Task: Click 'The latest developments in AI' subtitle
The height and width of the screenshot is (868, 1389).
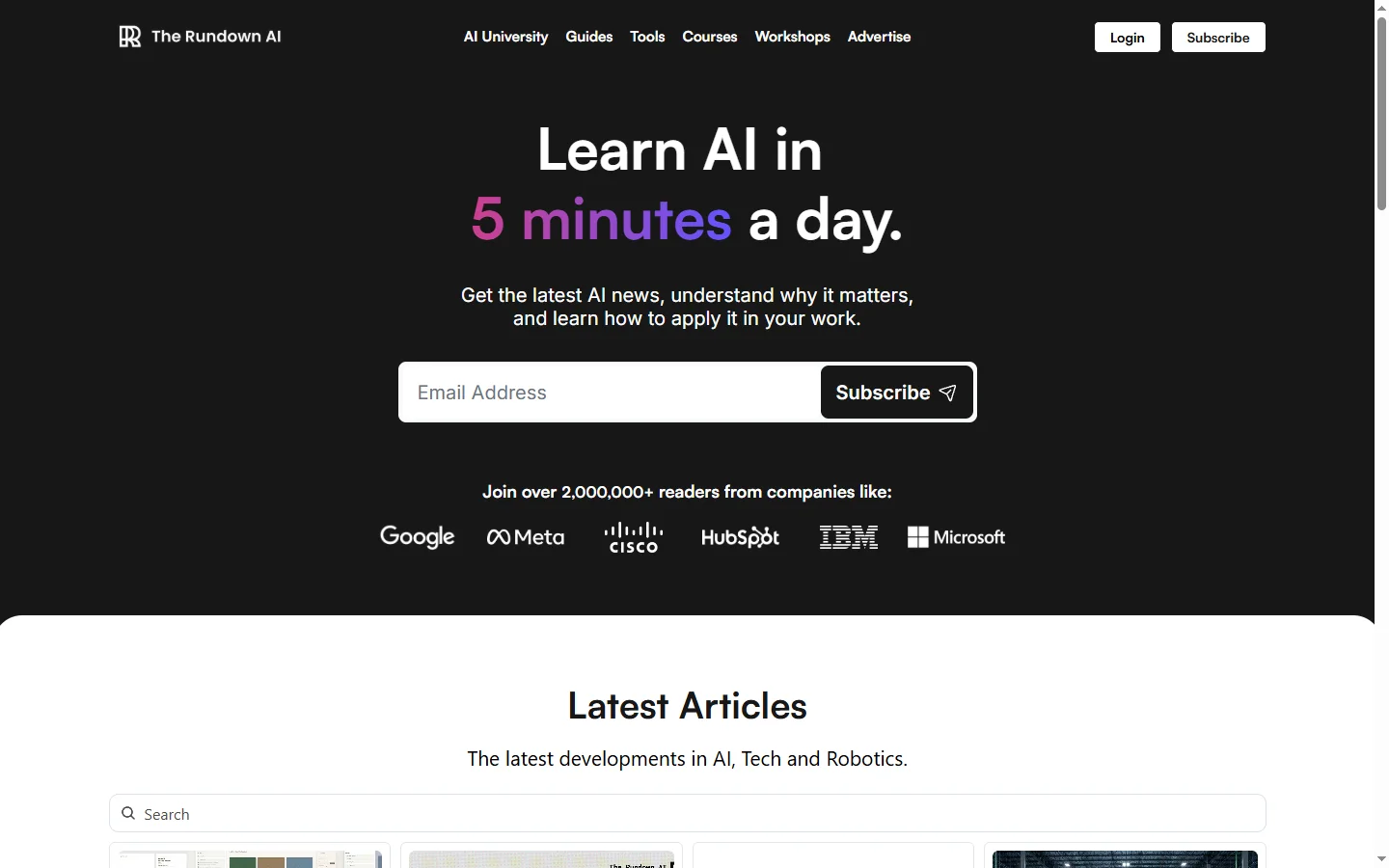Action: [688, 759]
